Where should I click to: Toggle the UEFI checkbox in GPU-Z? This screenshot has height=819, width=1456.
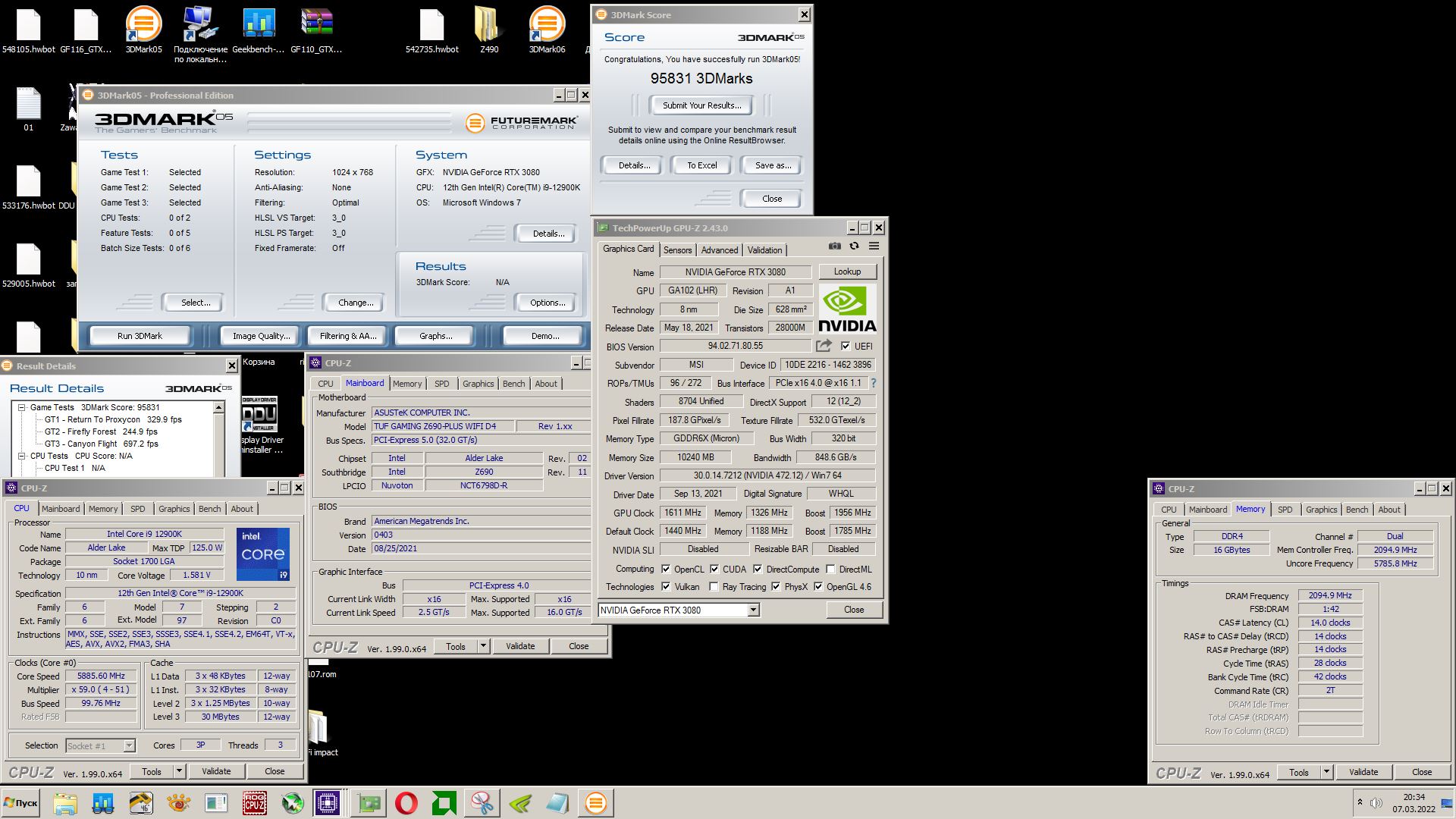point(846,346)
